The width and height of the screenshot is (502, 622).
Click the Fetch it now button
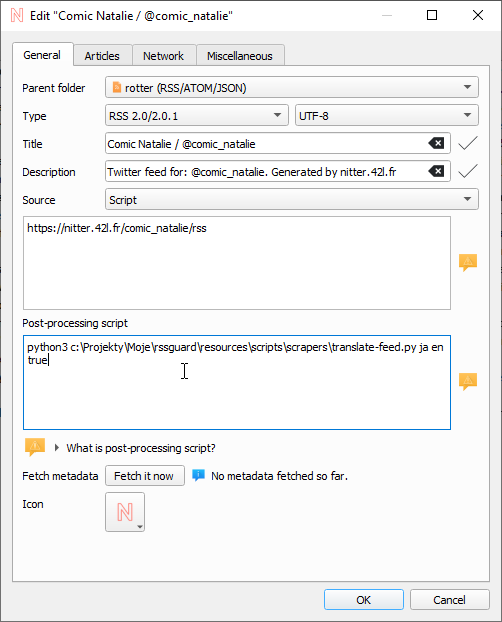click(145, 476)
